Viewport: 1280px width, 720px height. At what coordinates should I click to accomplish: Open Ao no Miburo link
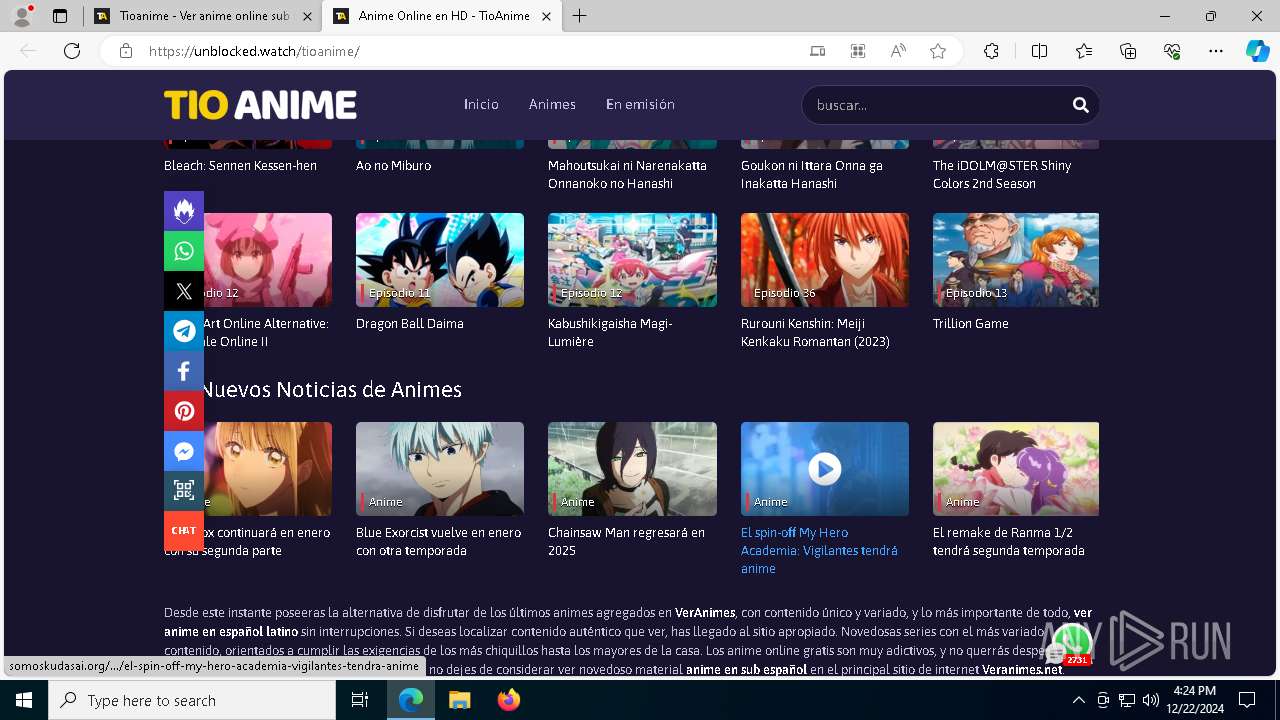pos(393,166)
